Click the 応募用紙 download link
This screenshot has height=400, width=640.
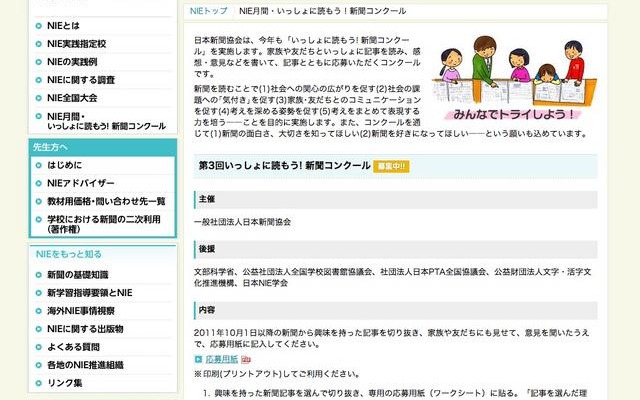pyautogui.click(x=222, y=359)
